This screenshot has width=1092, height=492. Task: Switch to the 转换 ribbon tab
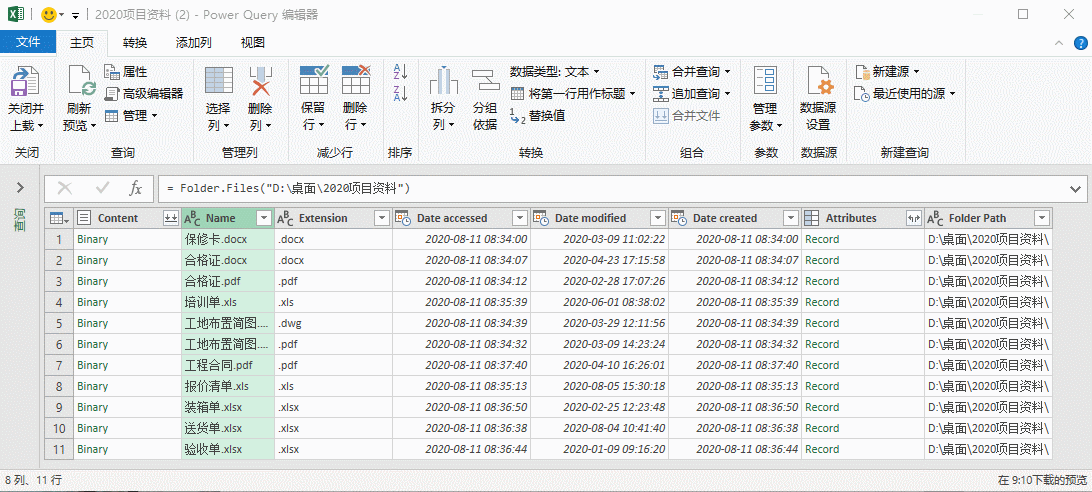point(135,42)
